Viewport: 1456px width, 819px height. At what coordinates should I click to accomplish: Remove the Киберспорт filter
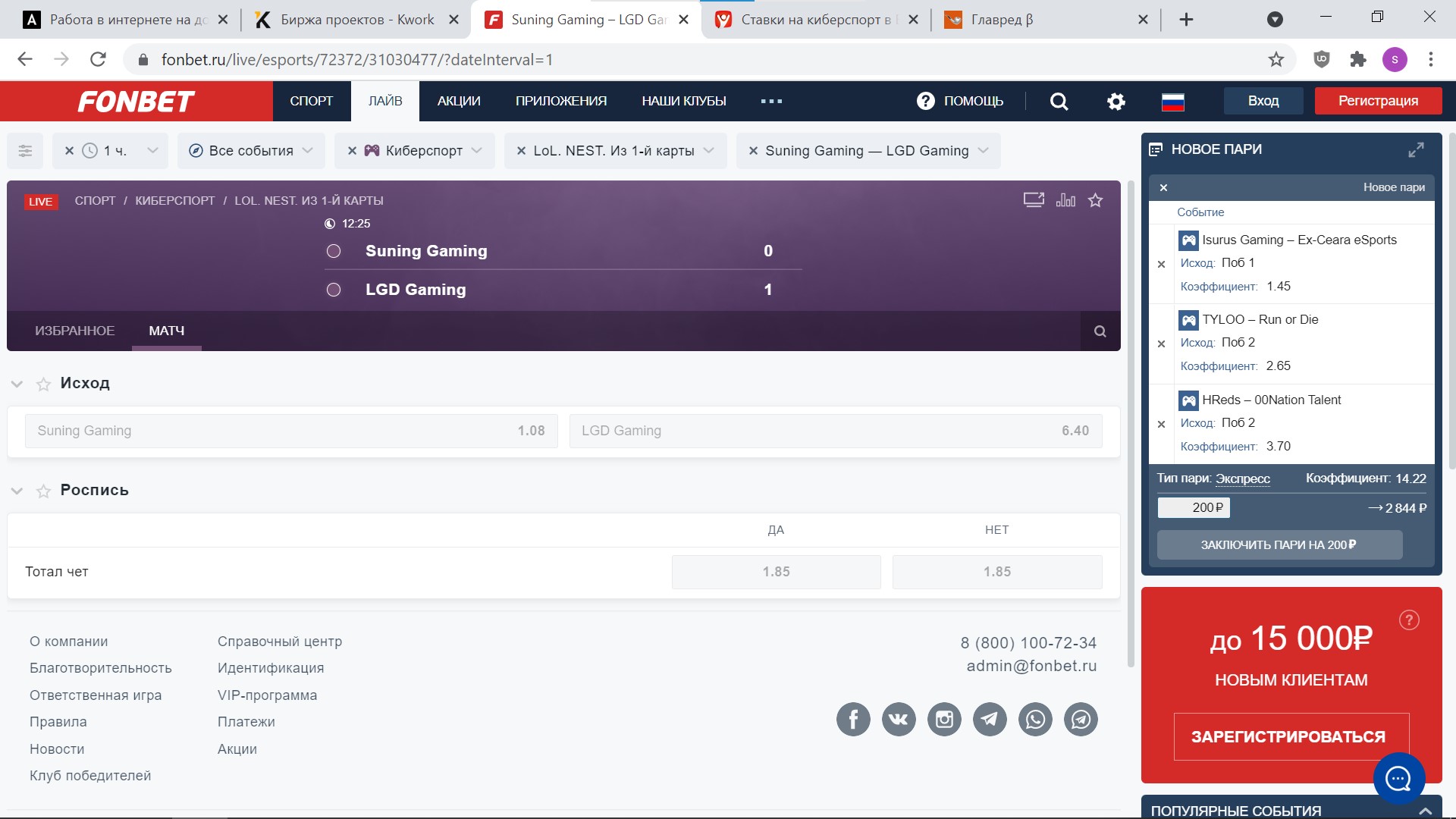[352, 151]
